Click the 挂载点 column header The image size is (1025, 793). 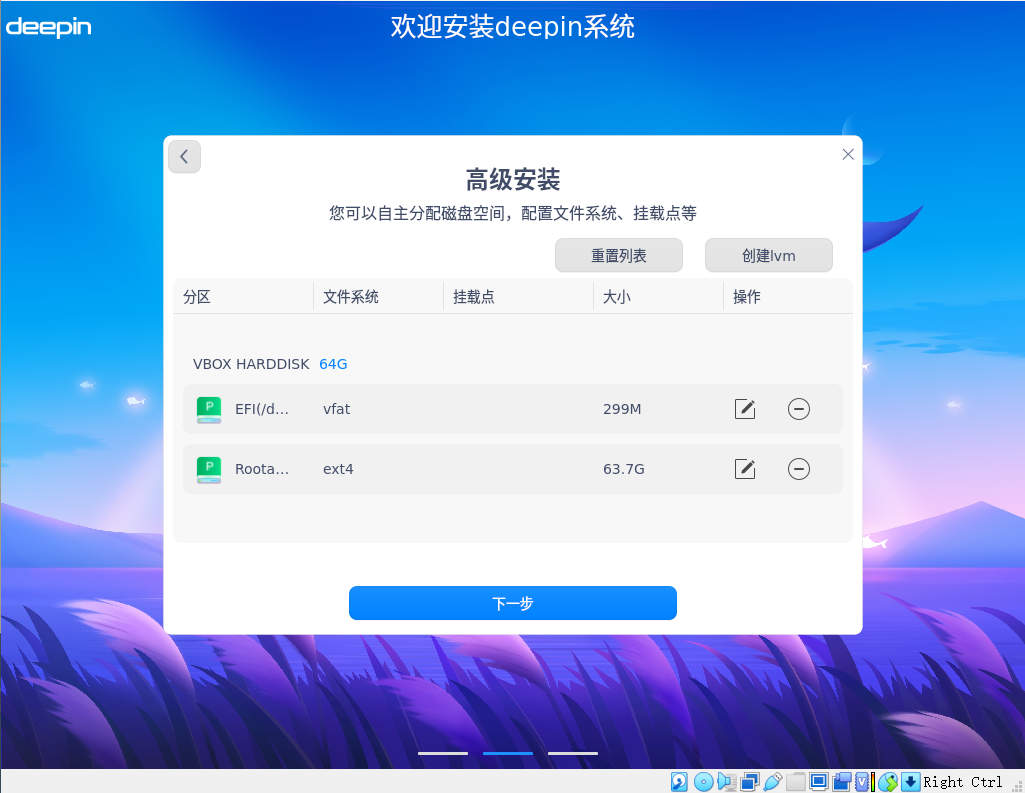[x=473, y=296]
